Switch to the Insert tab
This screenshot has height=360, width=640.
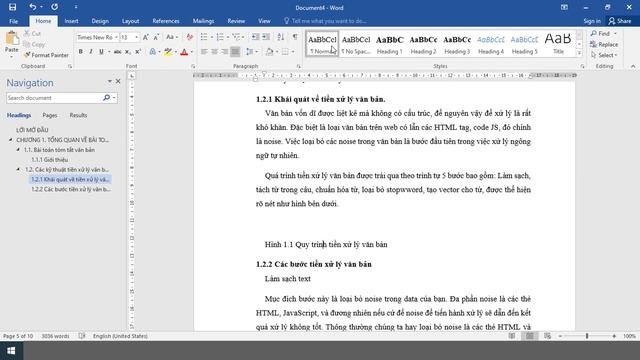(x=71, y=21)
